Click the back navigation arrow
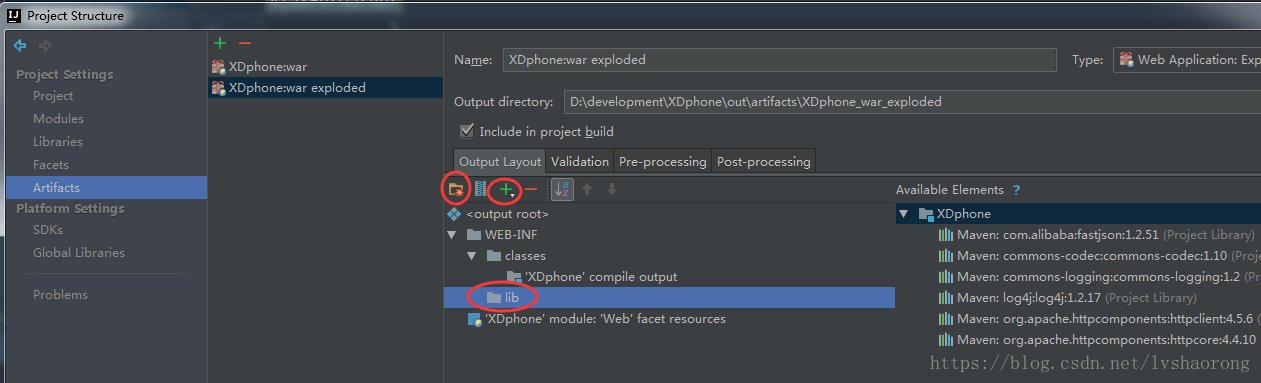This screenshot has width=1261, height=383. click(x=20, y=45)
